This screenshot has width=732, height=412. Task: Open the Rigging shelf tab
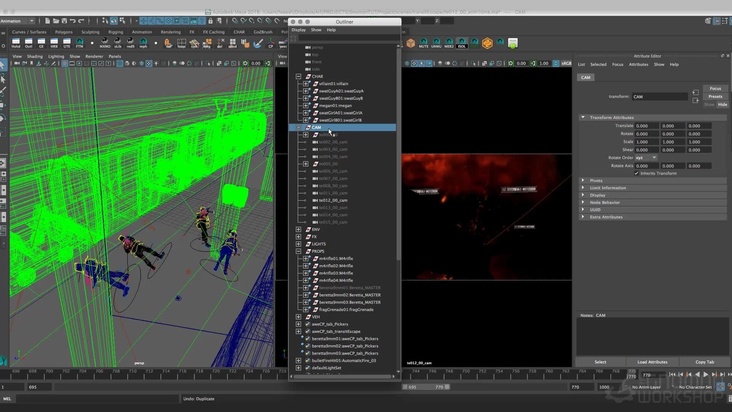click(x=117, y=31)
